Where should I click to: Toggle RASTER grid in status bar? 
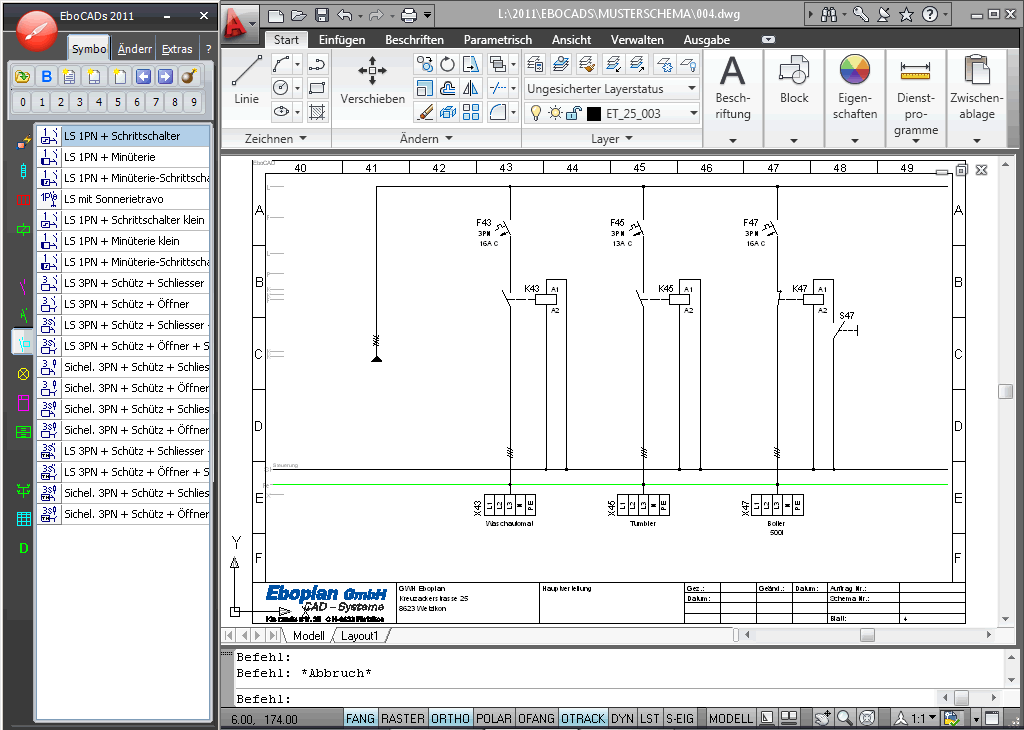pyautogui.click(x=403, y=718)
